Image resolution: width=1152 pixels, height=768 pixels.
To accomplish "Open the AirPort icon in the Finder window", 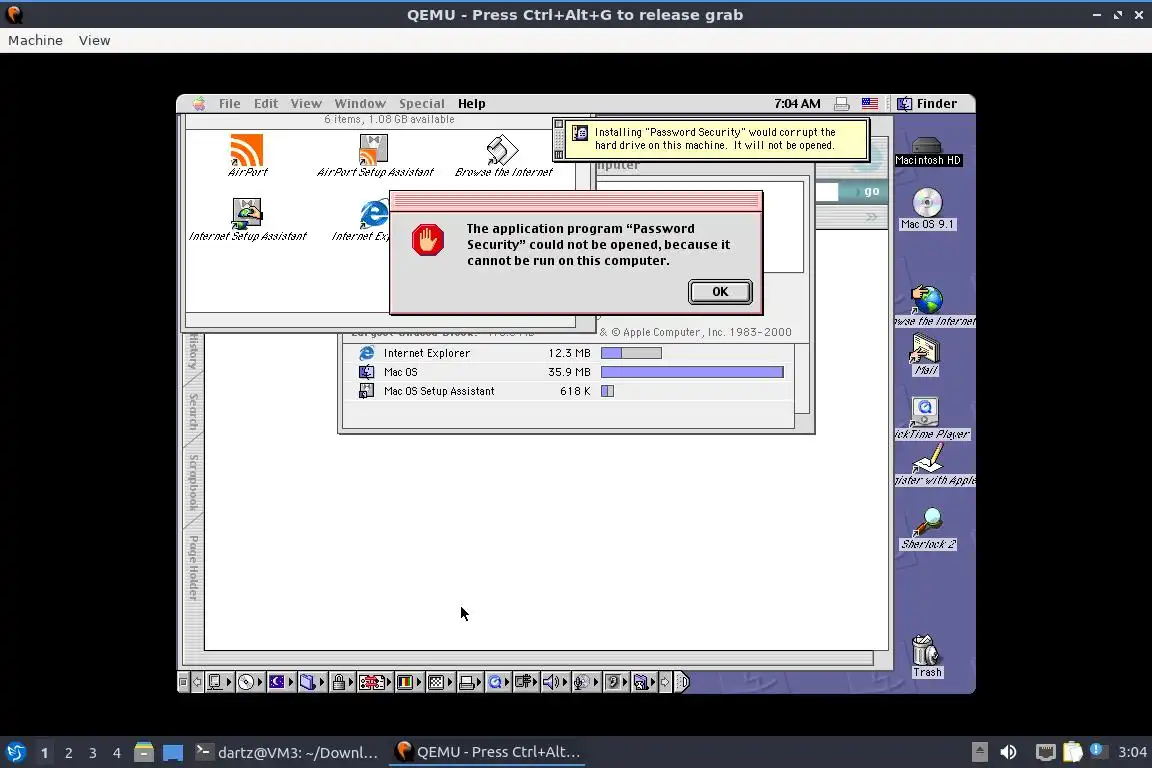I will pyautogui.click(x=247, y=150).
